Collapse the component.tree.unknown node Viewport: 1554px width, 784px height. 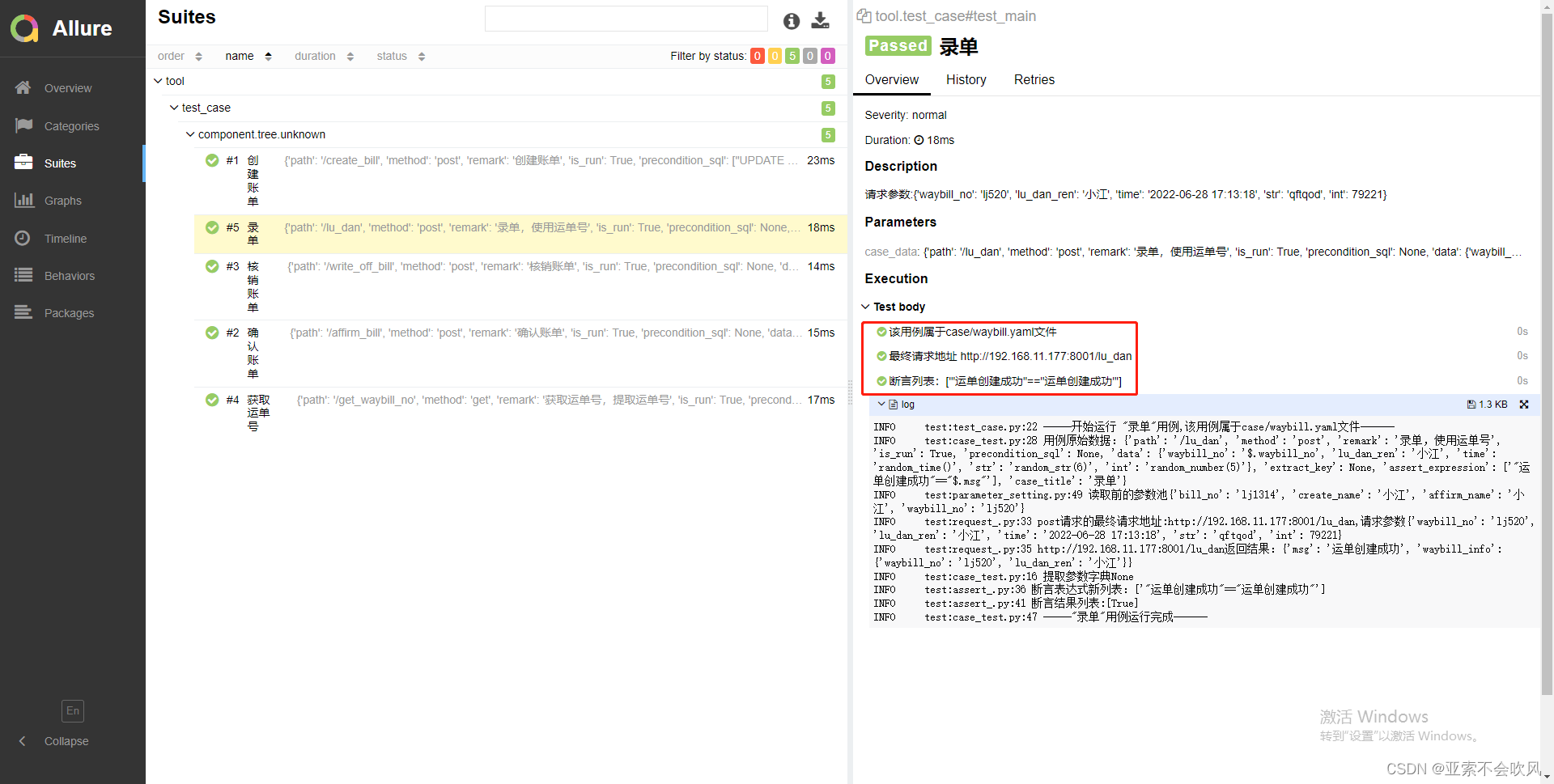tap(190, 134)
